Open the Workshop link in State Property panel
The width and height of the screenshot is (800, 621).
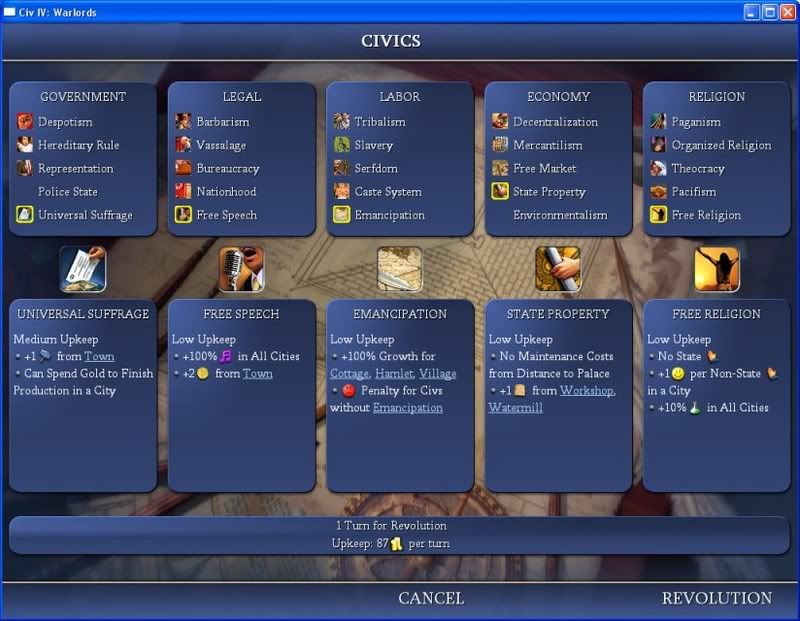click(587, 390)
